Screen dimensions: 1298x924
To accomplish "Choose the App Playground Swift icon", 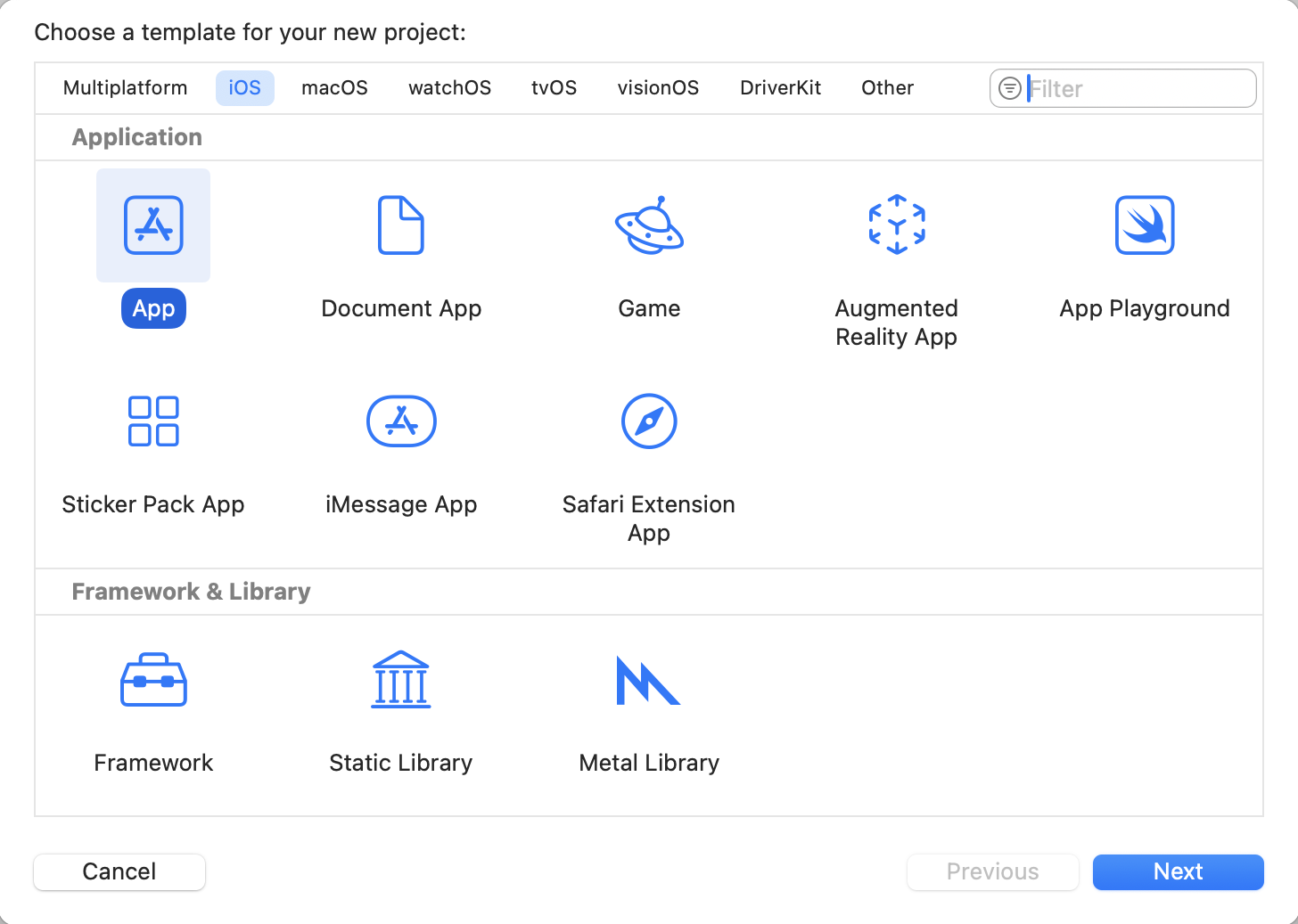I will [x=1145, y=225].
